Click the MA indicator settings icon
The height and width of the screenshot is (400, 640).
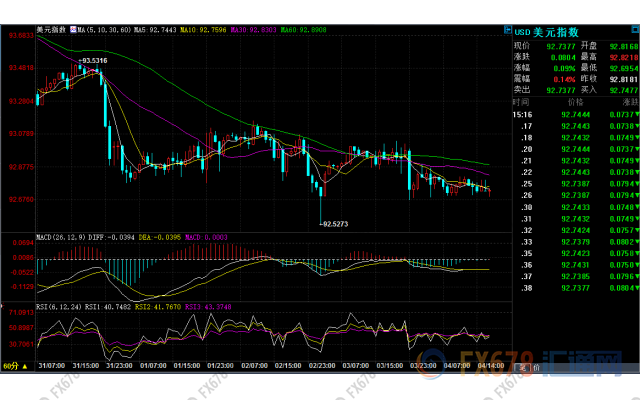(72, 30)
